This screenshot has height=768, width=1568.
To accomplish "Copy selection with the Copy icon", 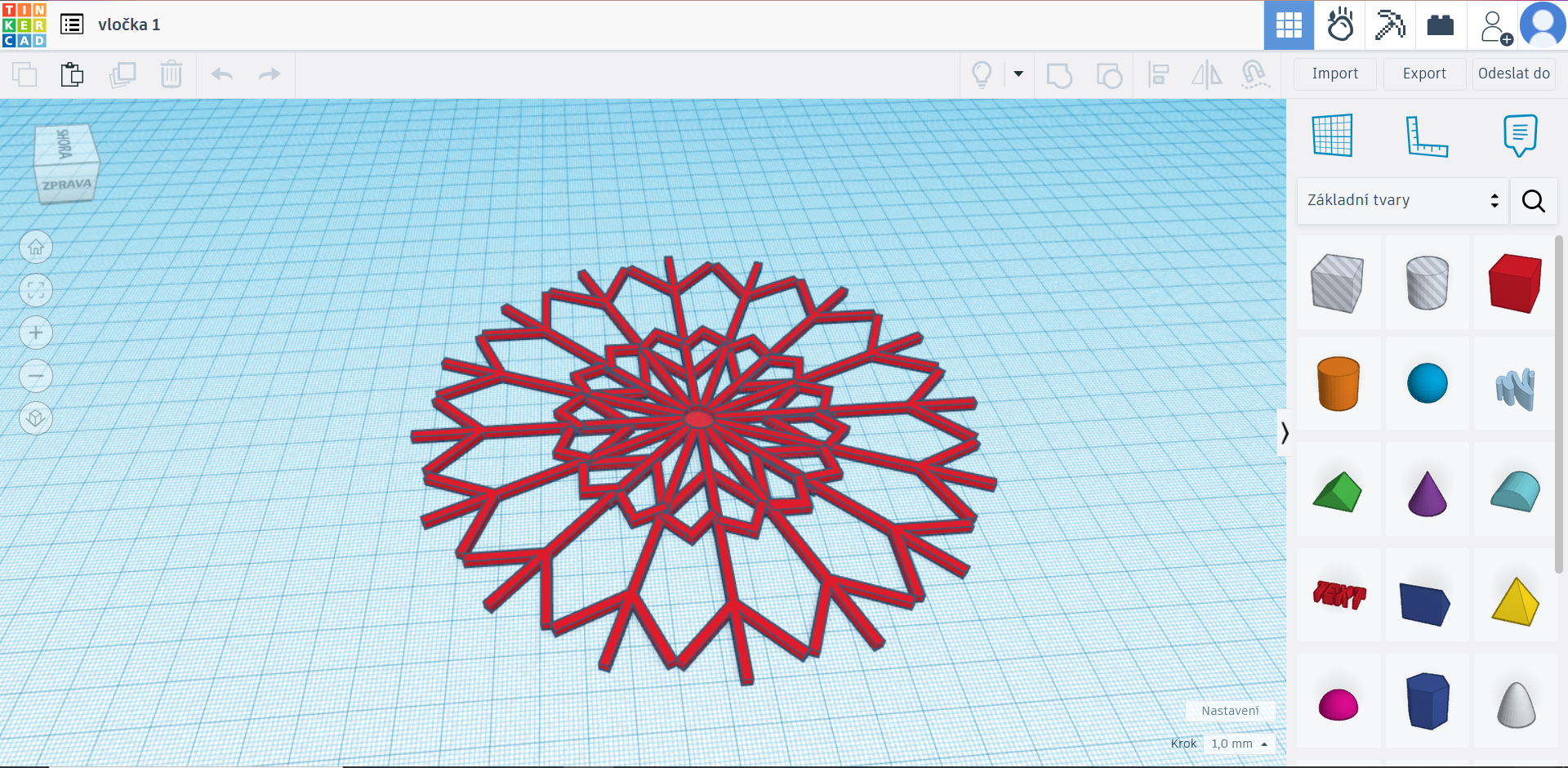I will (24, 74).
